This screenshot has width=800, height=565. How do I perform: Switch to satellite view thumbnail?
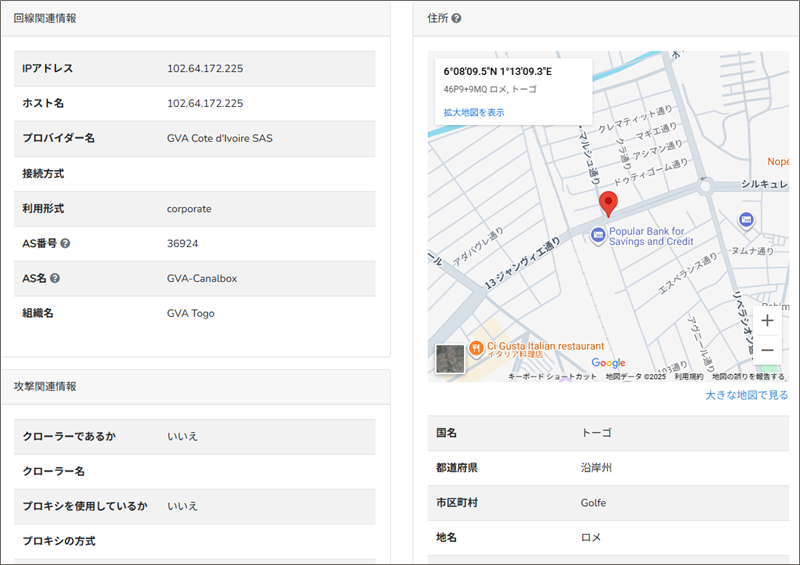coord(451,359)
